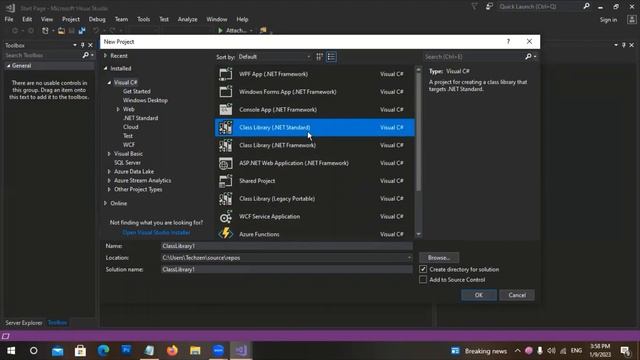This screenshot has height=360, width=640.
Task: Click the template list scroll-down arrow
Action: 418,234
